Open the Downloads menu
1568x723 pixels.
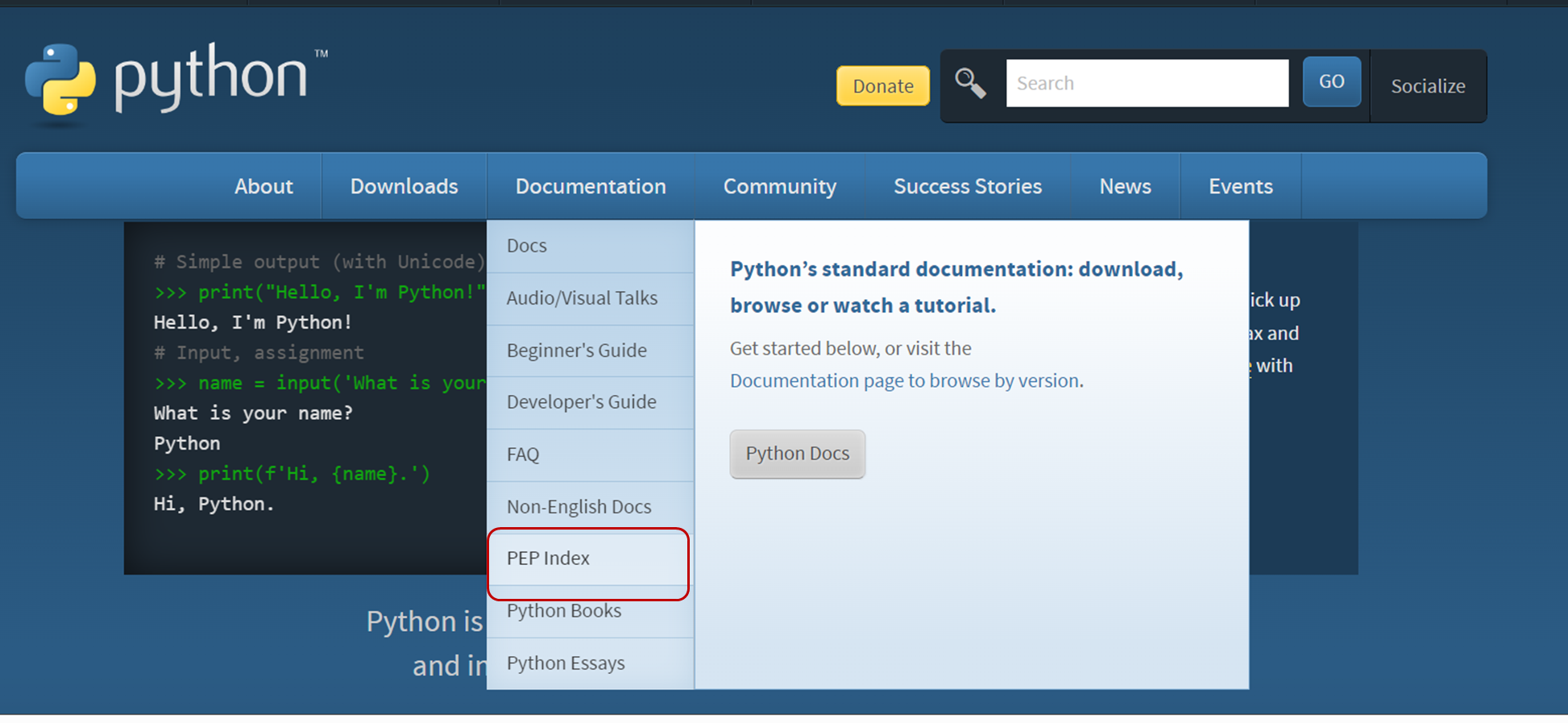[404, 186]
